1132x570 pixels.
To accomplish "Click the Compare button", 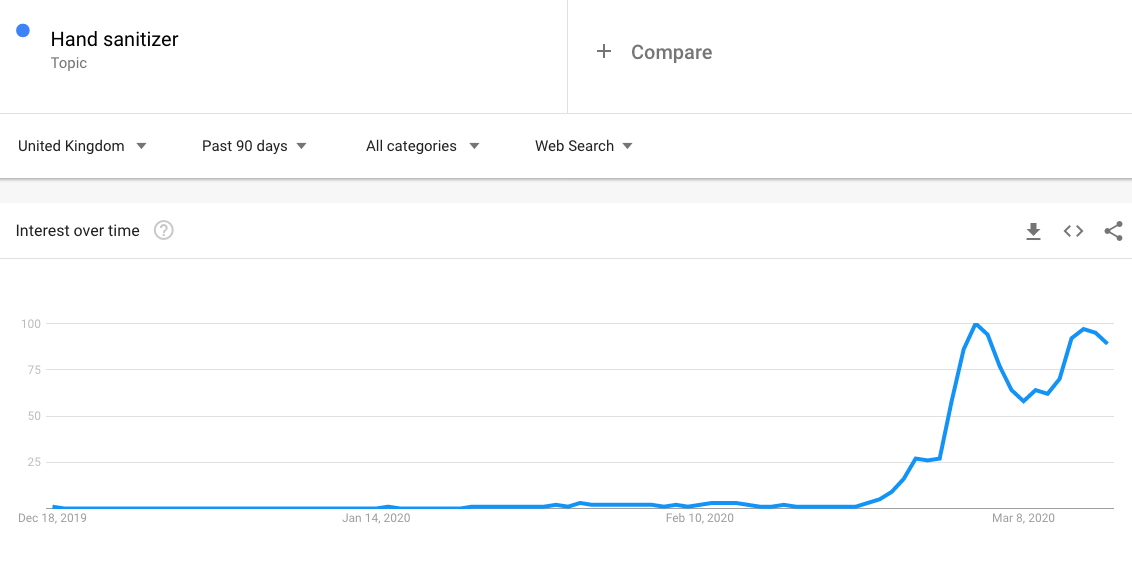I will click(671, 52).
